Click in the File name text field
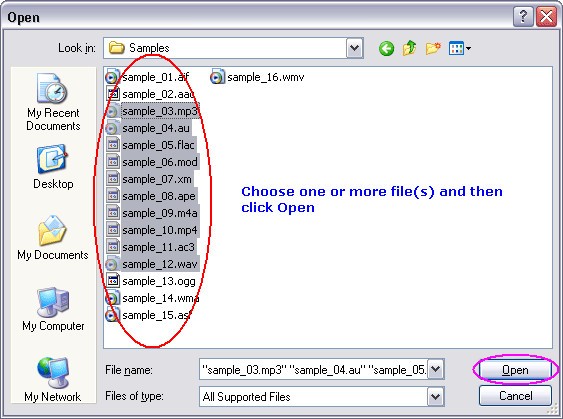The height and width of the screenshot is (419, 563). (x=313, y=369)
